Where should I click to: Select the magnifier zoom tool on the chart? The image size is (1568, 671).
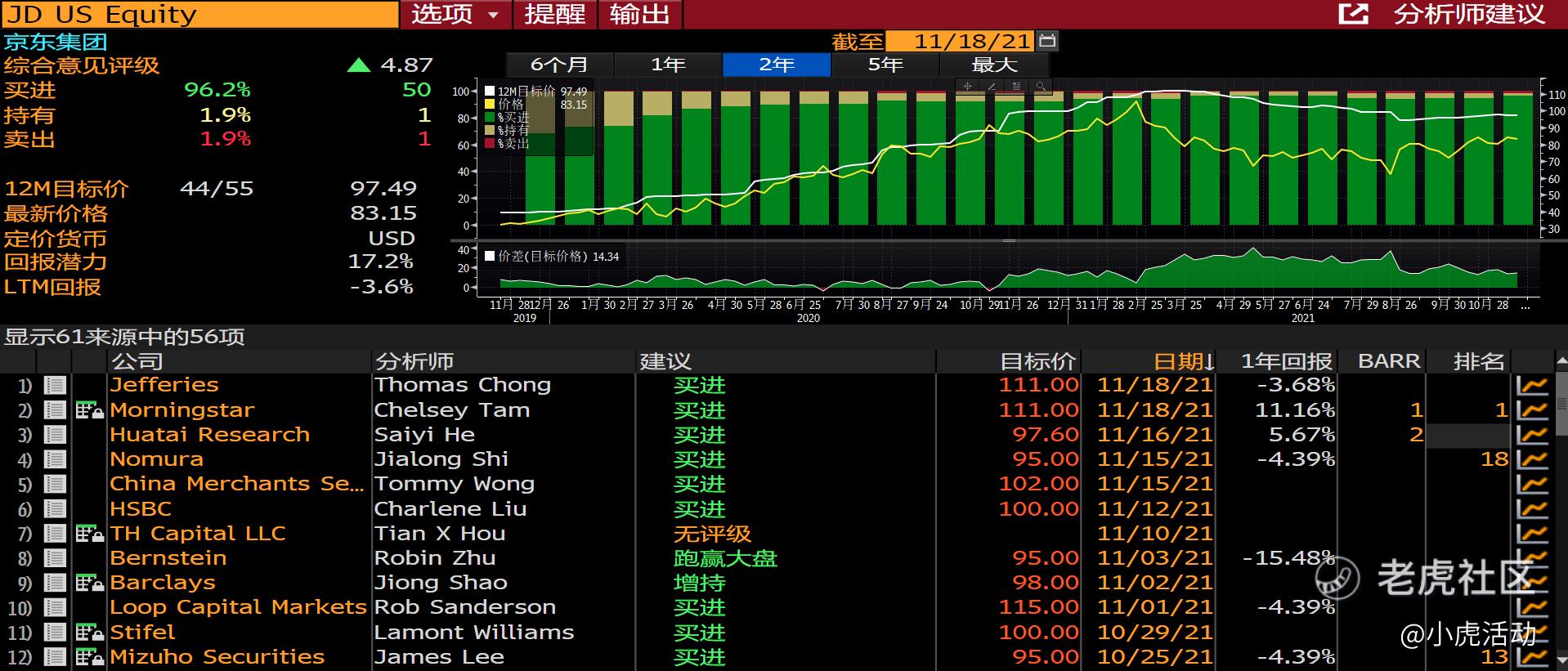[x=1041, y=86]
